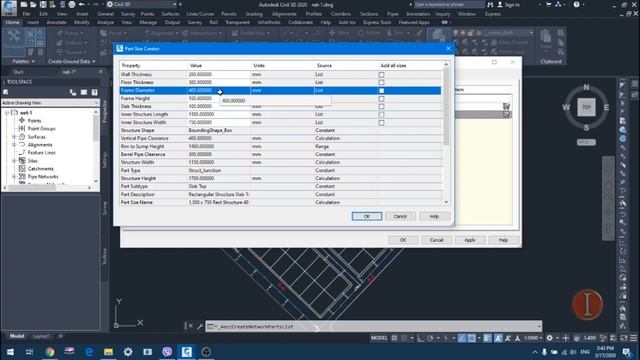Open the File menu

pos(27,14)
